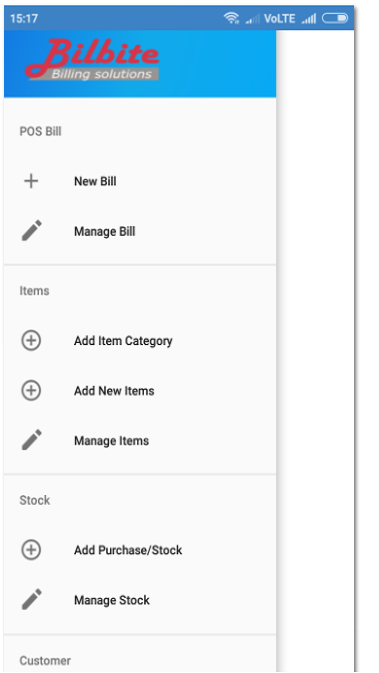Tap the pencil icon beside Manage Stock
Screen dimensions: 379x673
32,599
